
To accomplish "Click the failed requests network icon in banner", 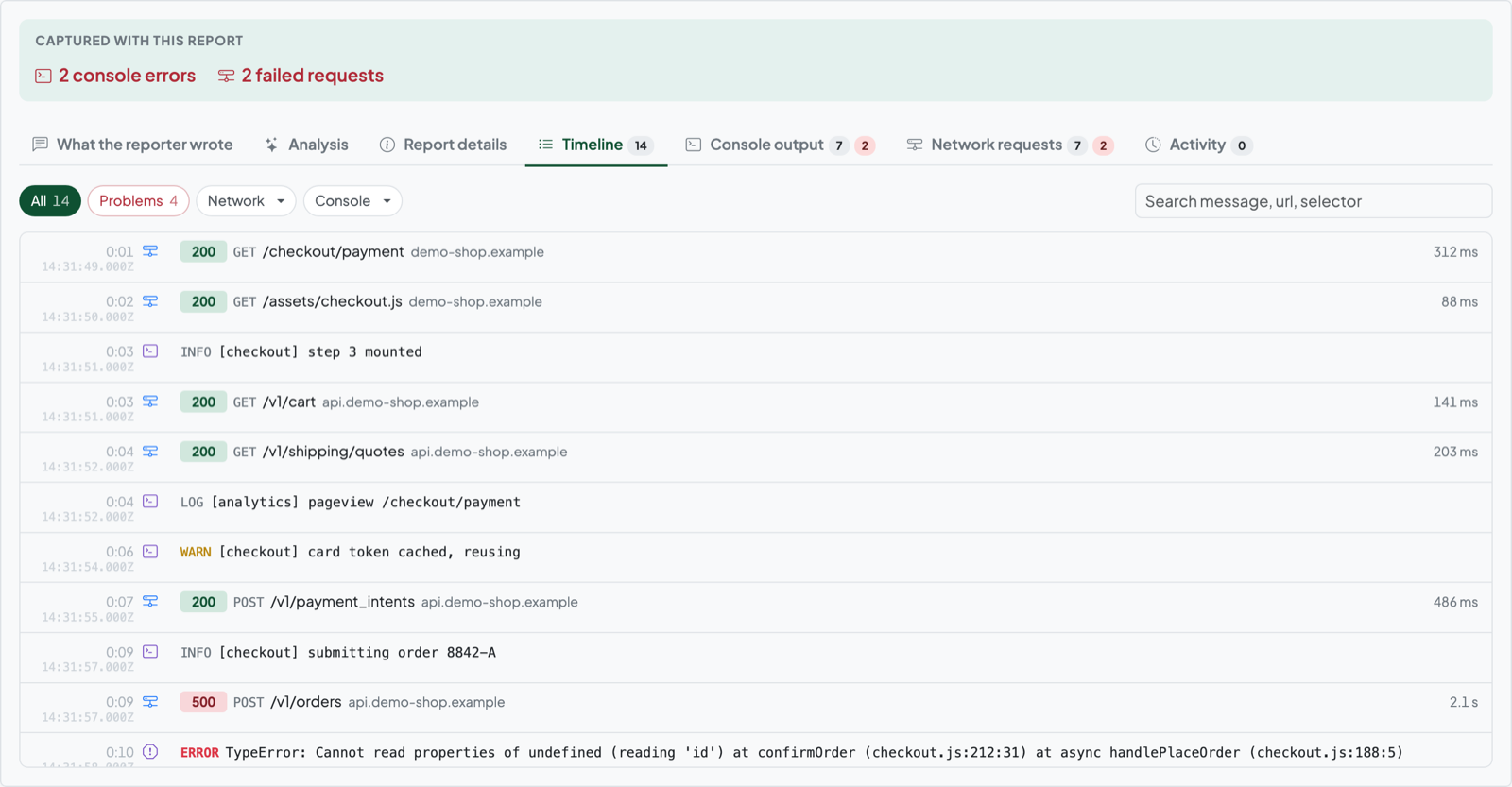I will click(226, 76).
